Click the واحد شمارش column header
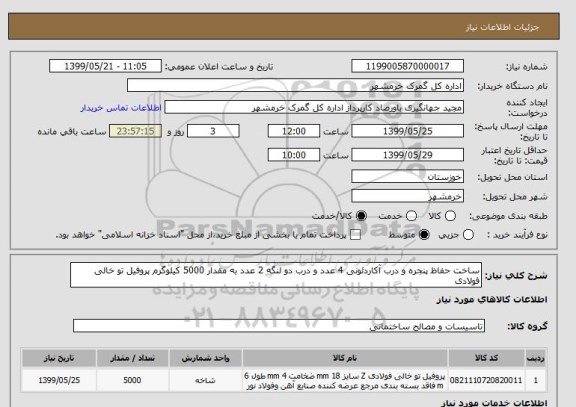The width and height of the screenshot is (576, 407). point(205,358)
